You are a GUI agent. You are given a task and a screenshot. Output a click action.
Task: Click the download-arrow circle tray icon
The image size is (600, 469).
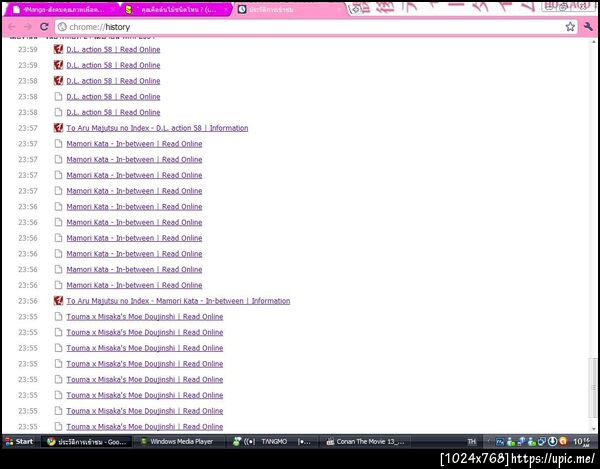(x=552, y=442)
